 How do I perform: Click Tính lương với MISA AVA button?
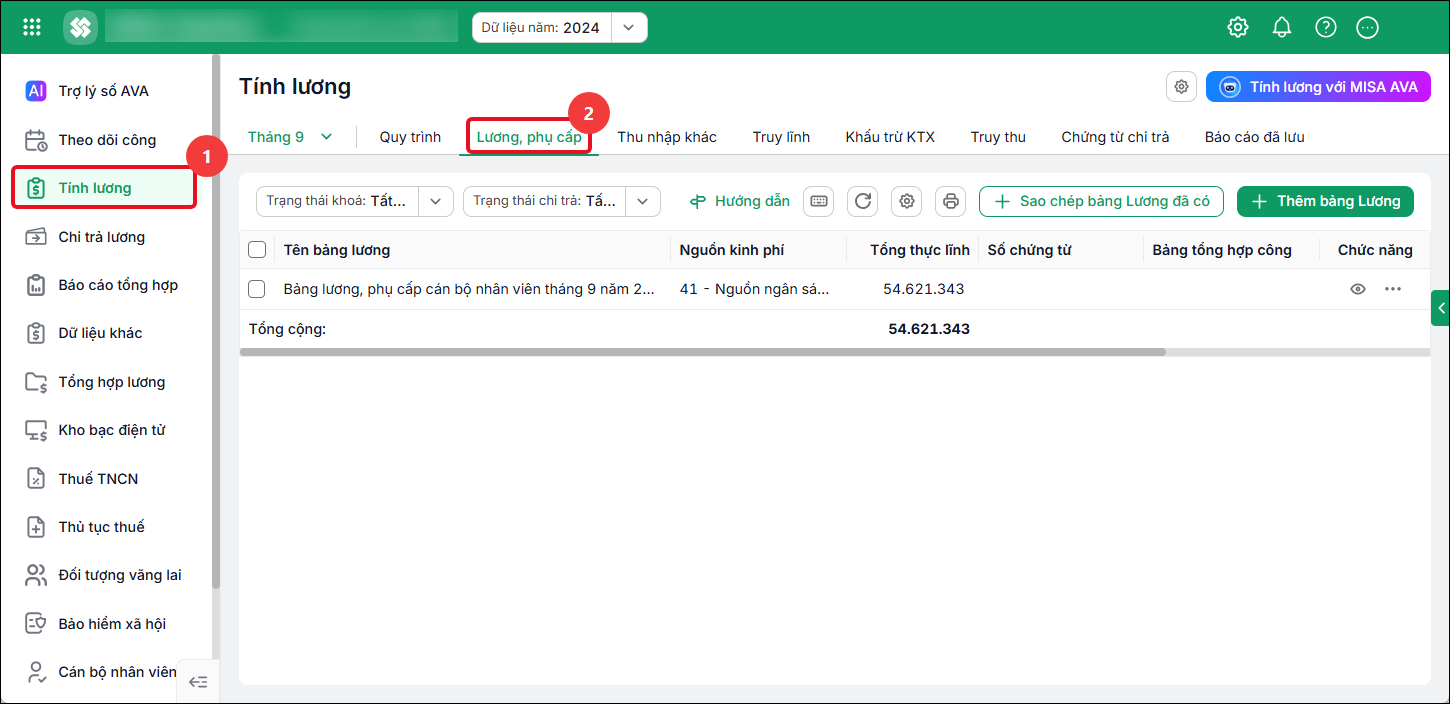click(1318, 87)
